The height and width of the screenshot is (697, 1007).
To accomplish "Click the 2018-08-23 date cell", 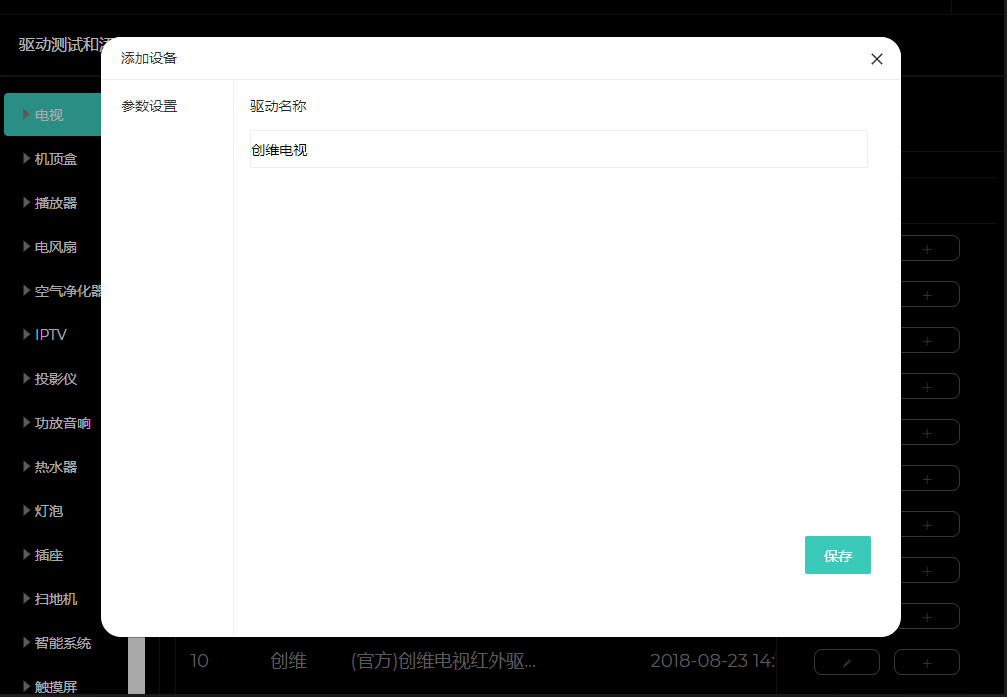I will (713, 660).
